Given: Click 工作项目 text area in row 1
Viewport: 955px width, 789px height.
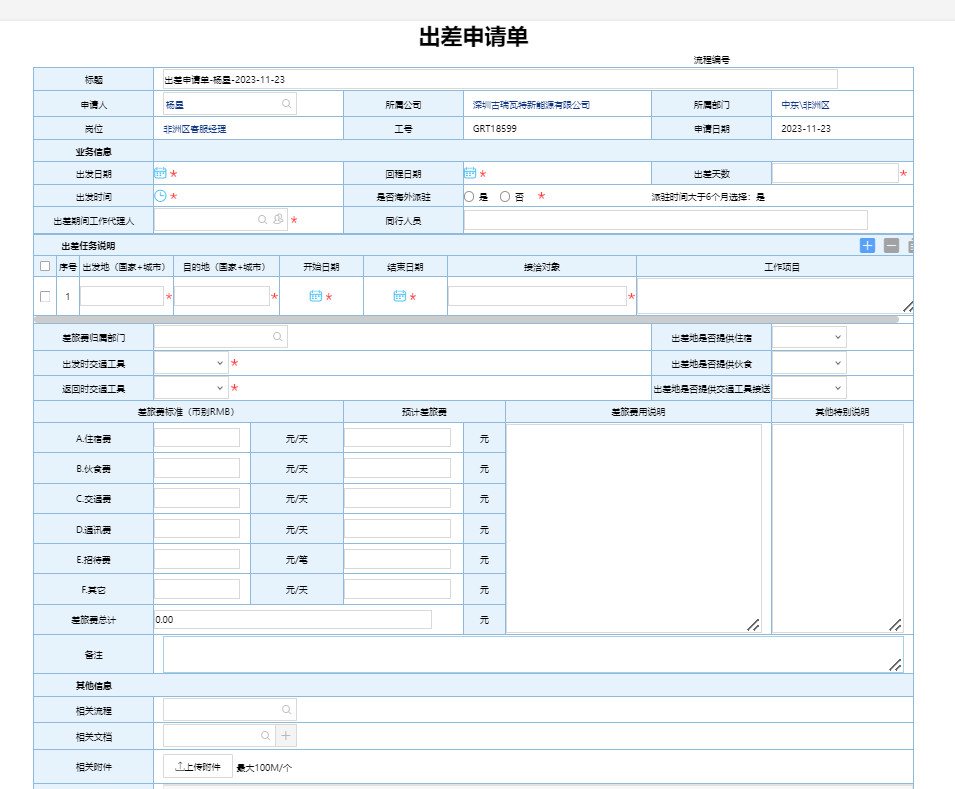Looking at the screenshot, I should click(x=775, y=296).
